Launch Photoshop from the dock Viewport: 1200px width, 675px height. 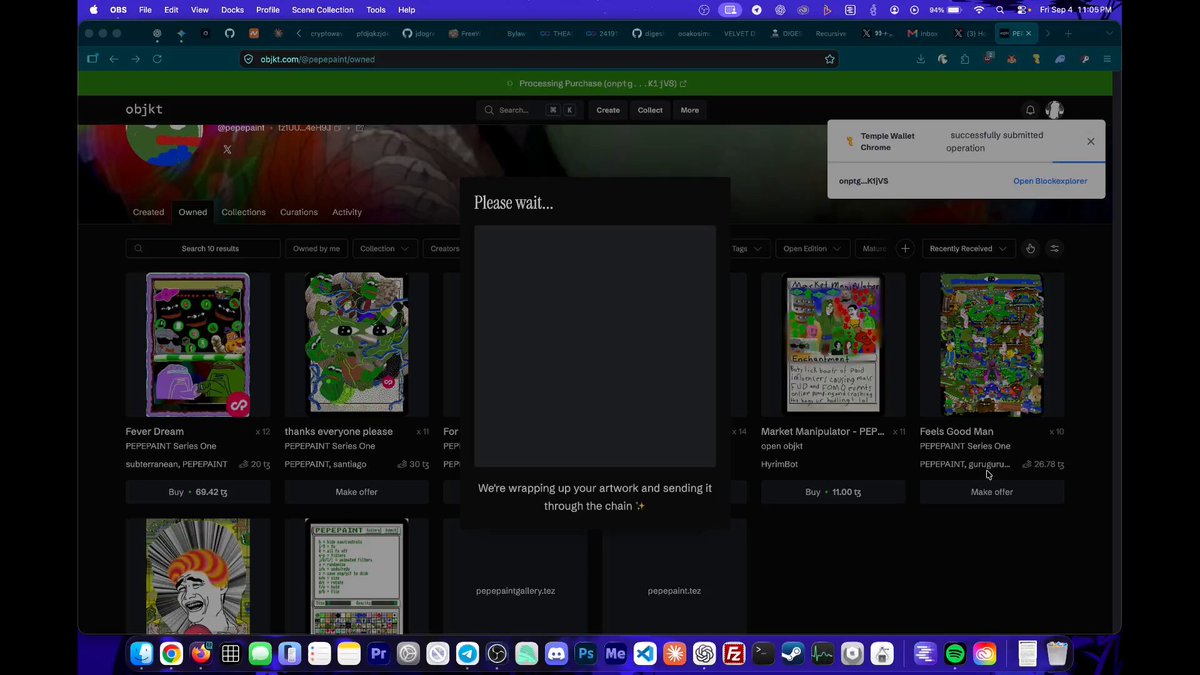click(x=586, y=654)
